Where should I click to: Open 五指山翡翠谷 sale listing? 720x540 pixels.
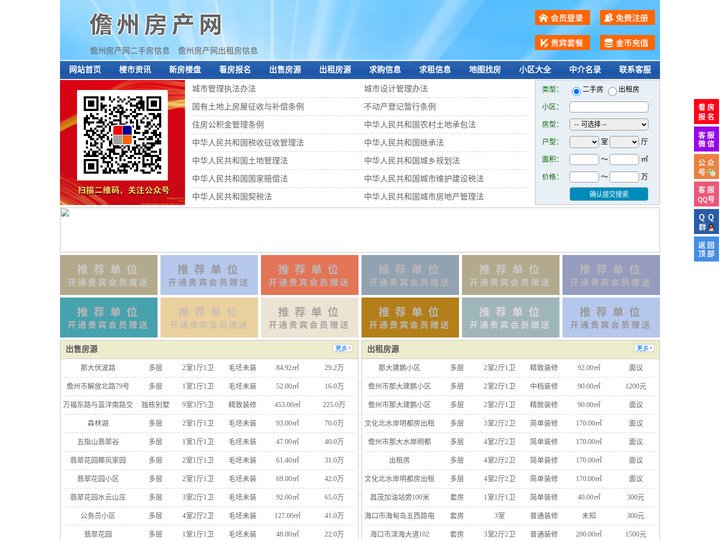pos(98,442)
